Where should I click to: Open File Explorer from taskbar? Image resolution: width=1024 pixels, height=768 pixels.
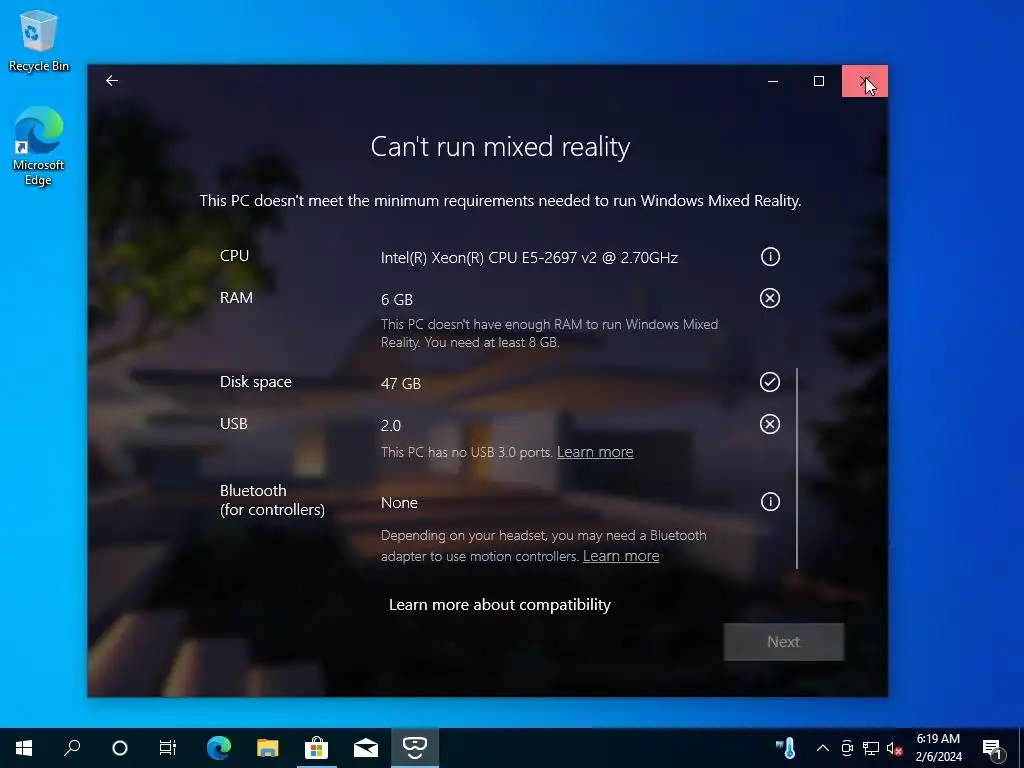267,748
